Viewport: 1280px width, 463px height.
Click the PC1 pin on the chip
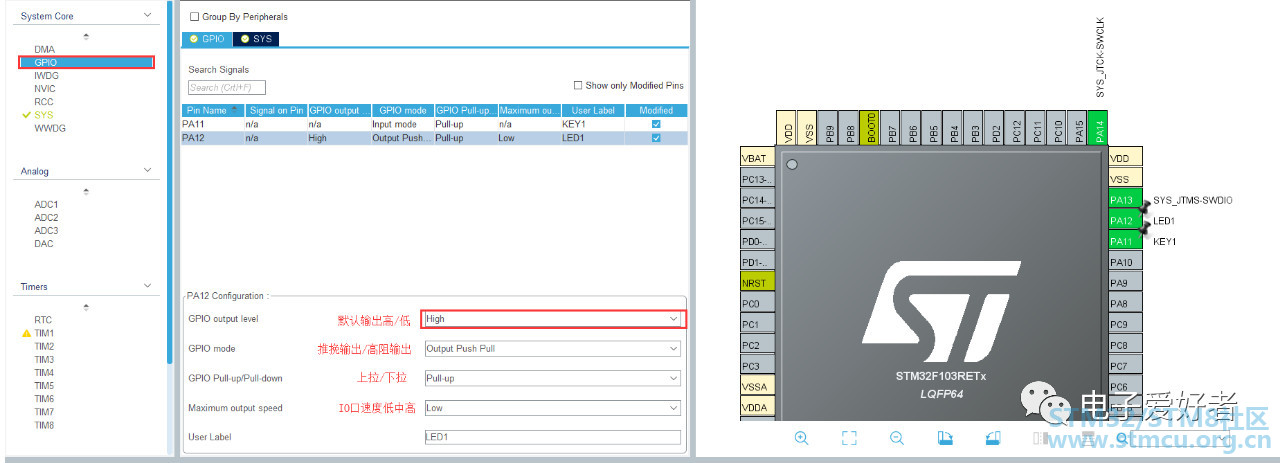[755, 324]
